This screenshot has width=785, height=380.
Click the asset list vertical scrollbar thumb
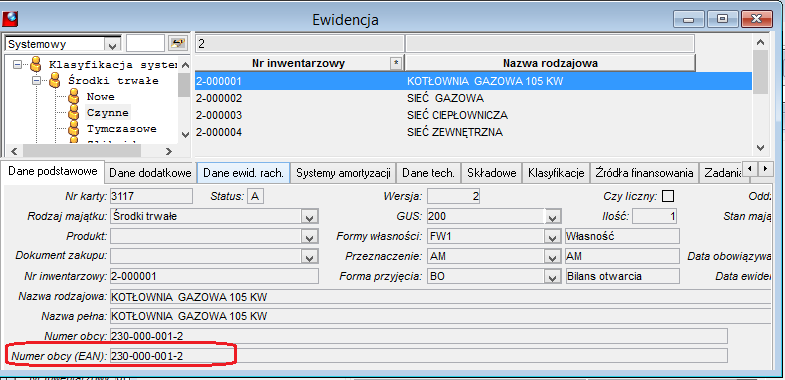760,72
